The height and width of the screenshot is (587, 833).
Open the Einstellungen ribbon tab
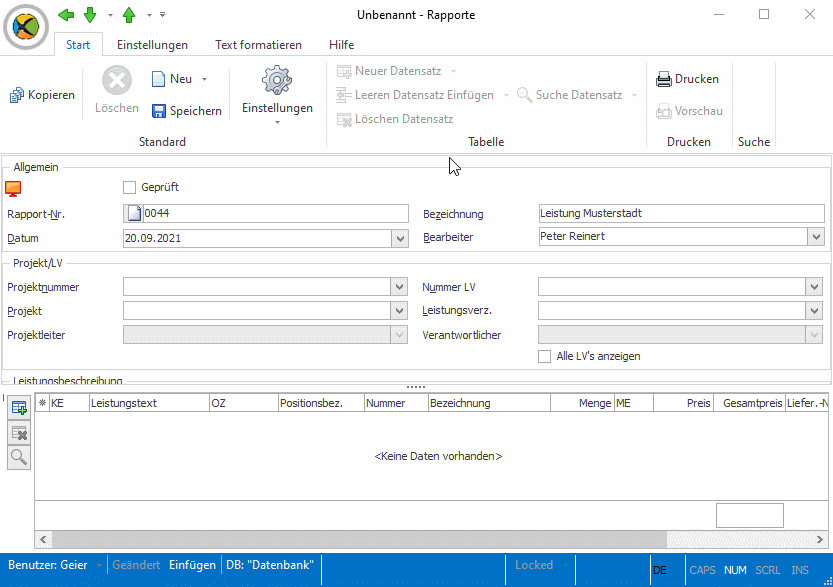(x=152, y=45)
